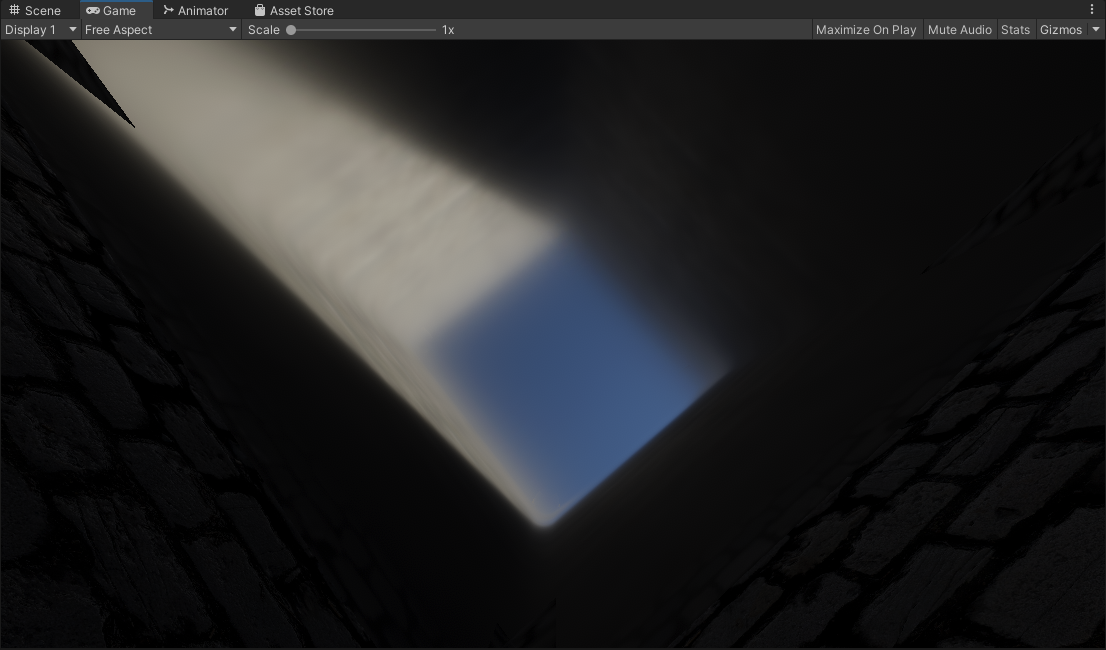The width and height of the screenshot is (1106, 650).
Task: Click the shopping bag icon for Asset Store
Action: [x=260, y=10]
